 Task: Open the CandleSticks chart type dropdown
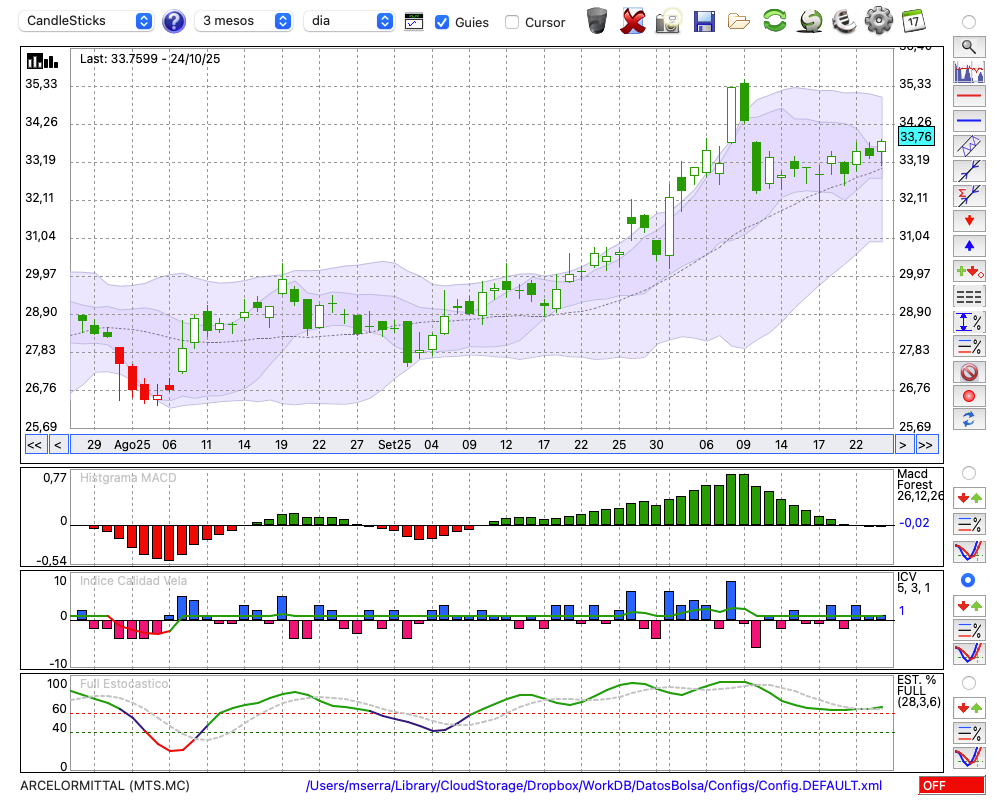point(88,21)
